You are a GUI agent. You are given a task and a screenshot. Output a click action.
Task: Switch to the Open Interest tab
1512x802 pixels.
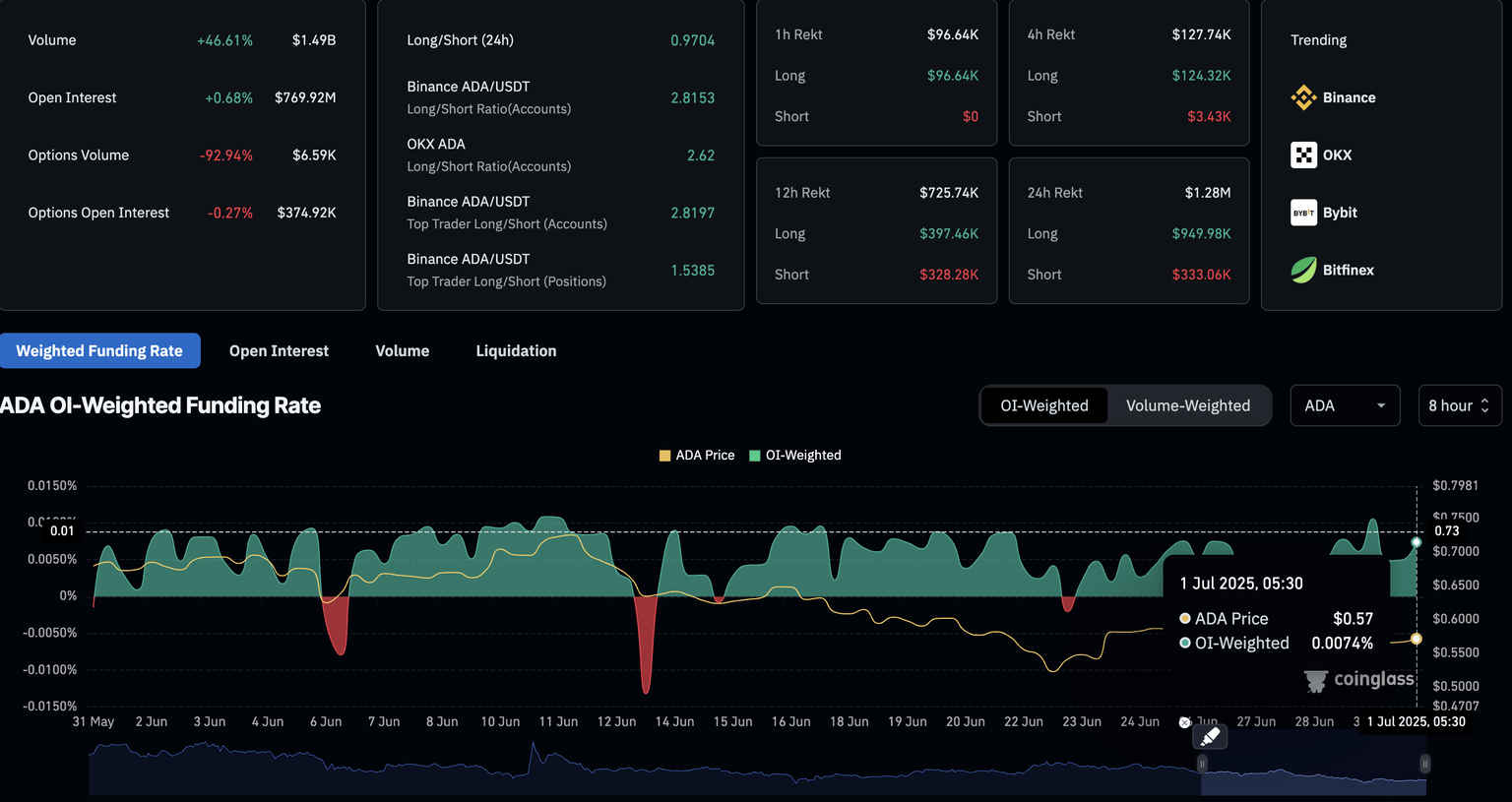279,351
